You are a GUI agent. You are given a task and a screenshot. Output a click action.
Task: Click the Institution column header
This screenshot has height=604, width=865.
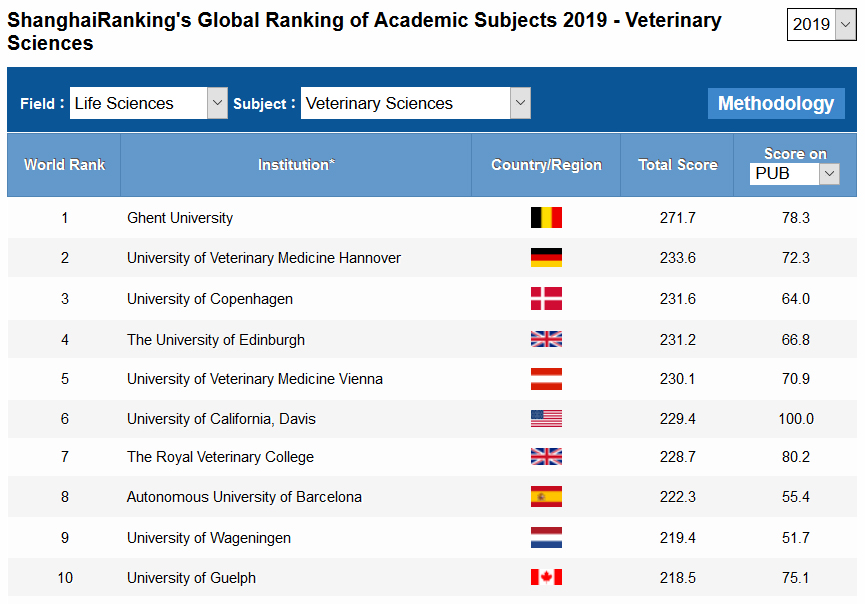coord(296,164)
